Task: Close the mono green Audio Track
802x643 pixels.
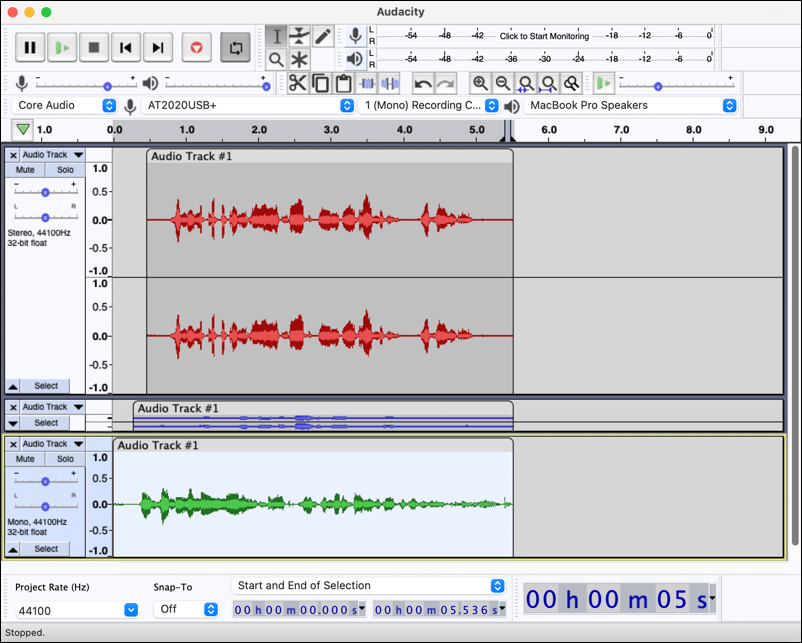Action: (x=13, y=444)
